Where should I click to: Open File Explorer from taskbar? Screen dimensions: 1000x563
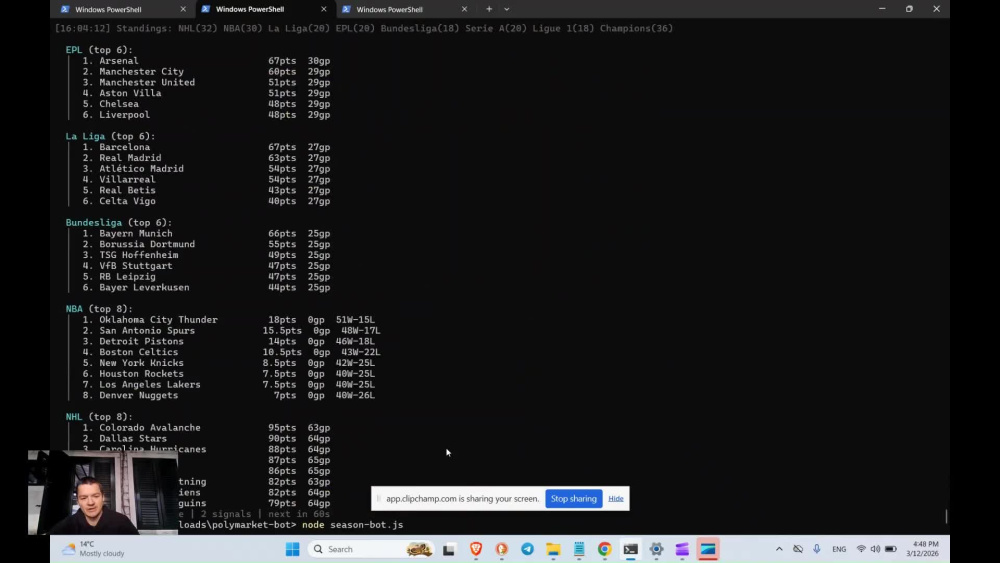point(553,549)
